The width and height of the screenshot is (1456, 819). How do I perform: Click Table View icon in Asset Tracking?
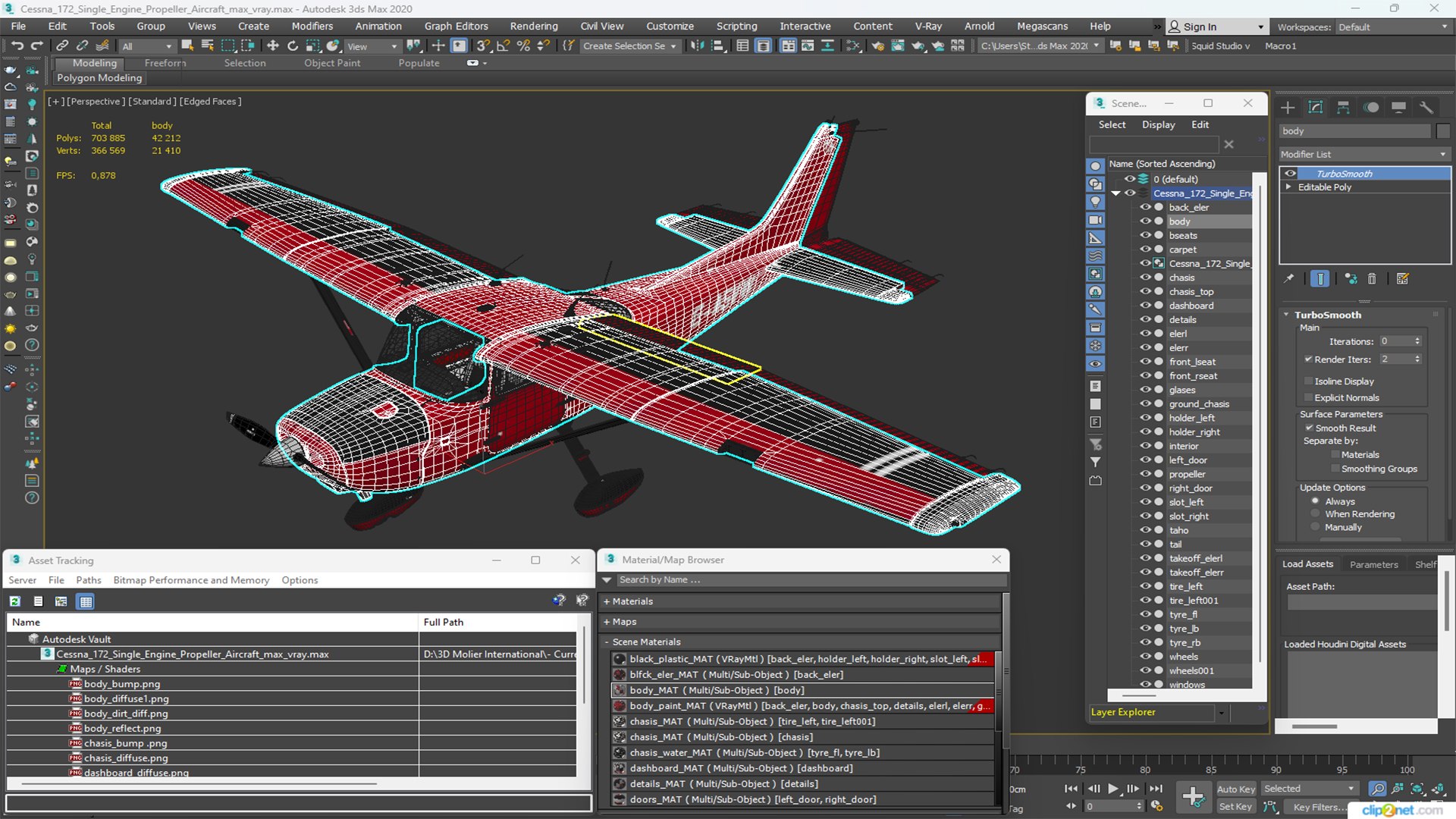[x=86, y=601]
